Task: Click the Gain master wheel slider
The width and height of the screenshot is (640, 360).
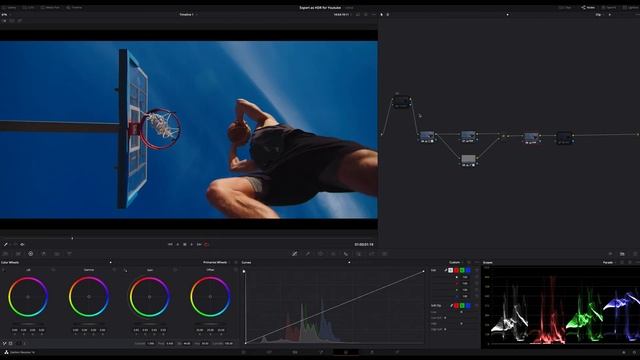Action: click(x=149, y=324)
